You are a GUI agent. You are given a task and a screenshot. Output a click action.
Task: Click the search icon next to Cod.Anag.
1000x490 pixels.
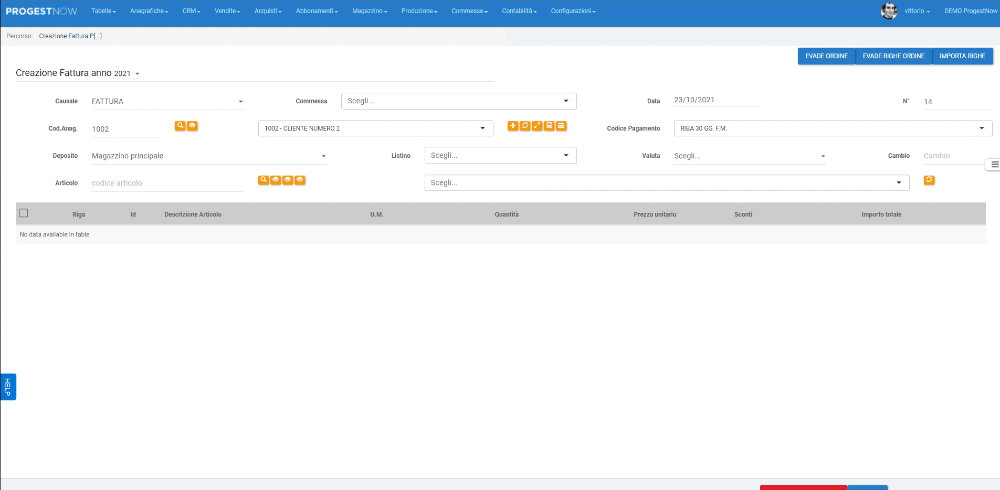[180, 126]
